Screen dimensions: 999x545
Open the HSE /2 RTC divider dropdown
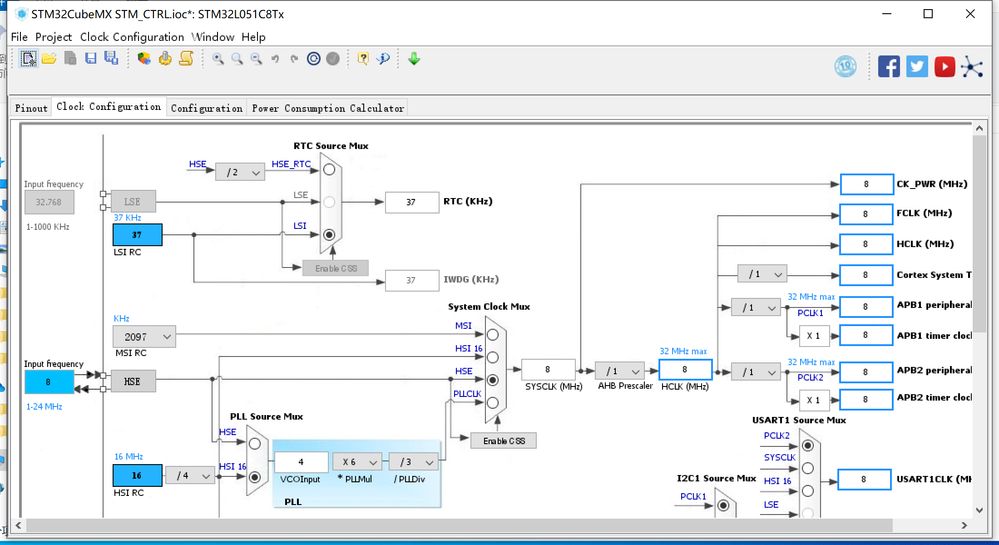click(240, 172)
